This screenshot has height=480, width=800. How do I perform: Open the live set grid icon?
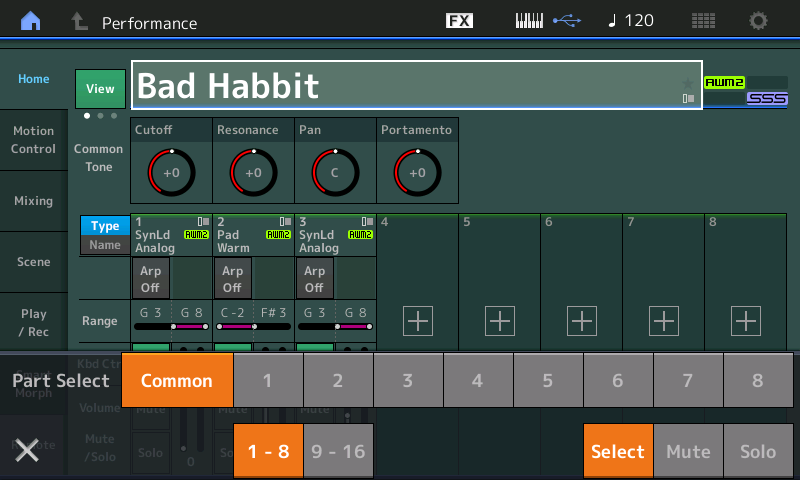[x=703, y=21]
